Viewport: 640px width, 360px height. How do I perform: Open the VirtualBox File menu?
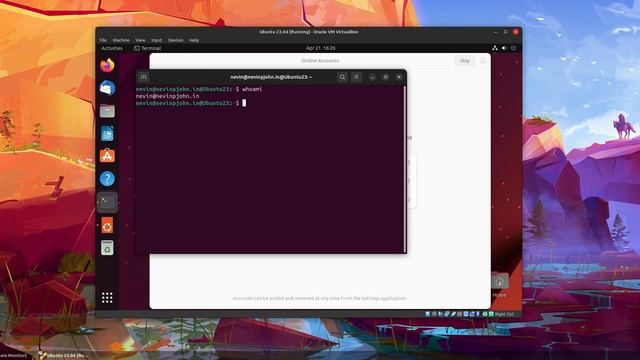pyautogui.click(x=103, y=40)
